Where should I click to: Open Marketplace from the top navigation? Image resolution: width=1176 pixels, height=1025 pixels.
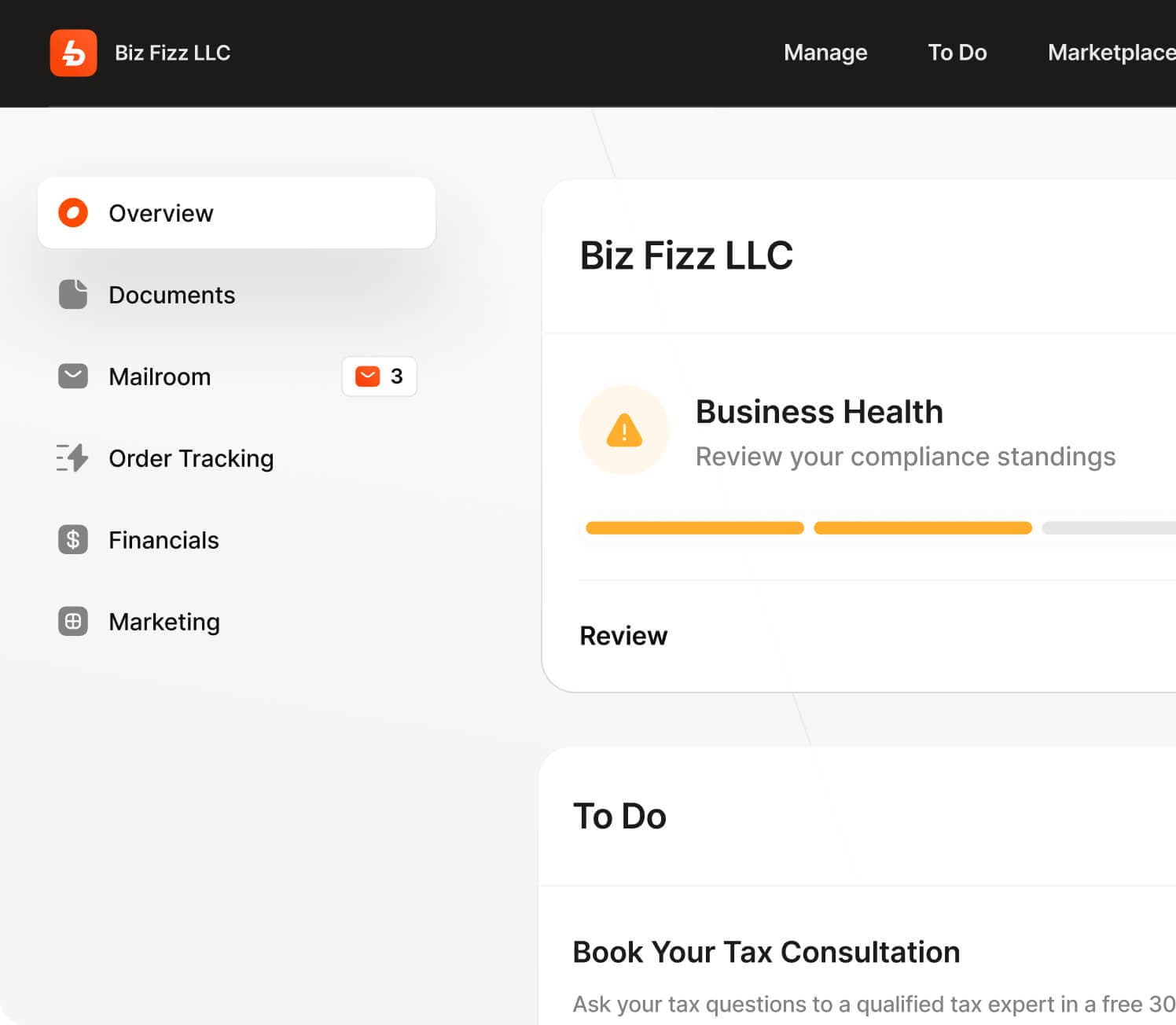click(x=1111, y=53)
